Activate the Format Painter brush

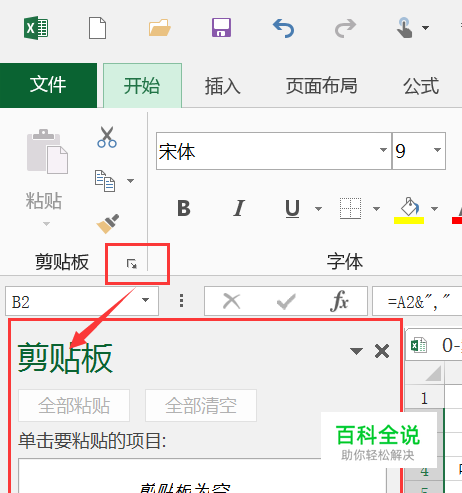pyautogui.click(x=108, y=224)
